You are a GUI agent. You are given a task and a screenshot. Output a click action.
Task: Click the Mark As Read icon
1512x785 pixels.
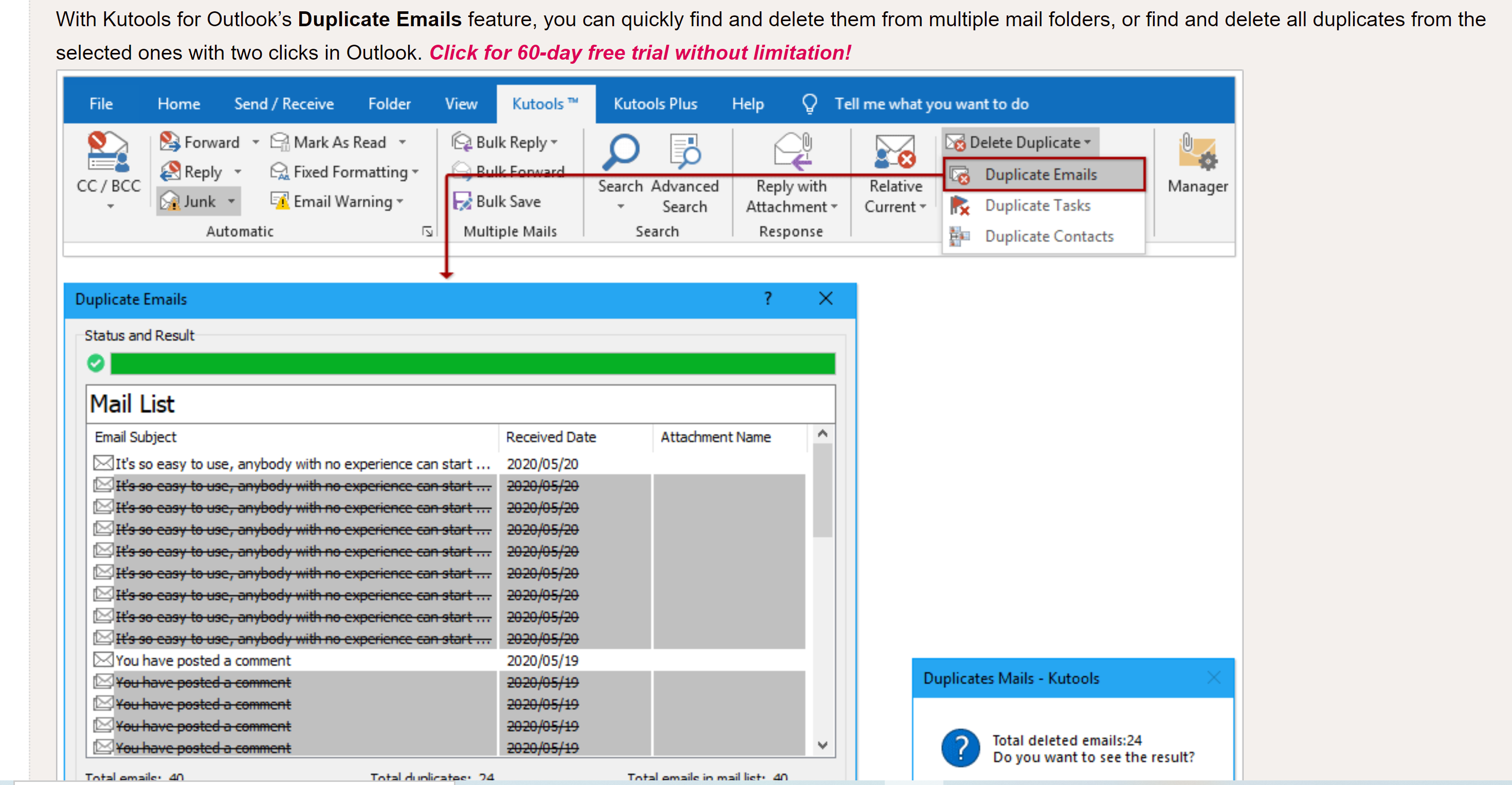point(280,142)
